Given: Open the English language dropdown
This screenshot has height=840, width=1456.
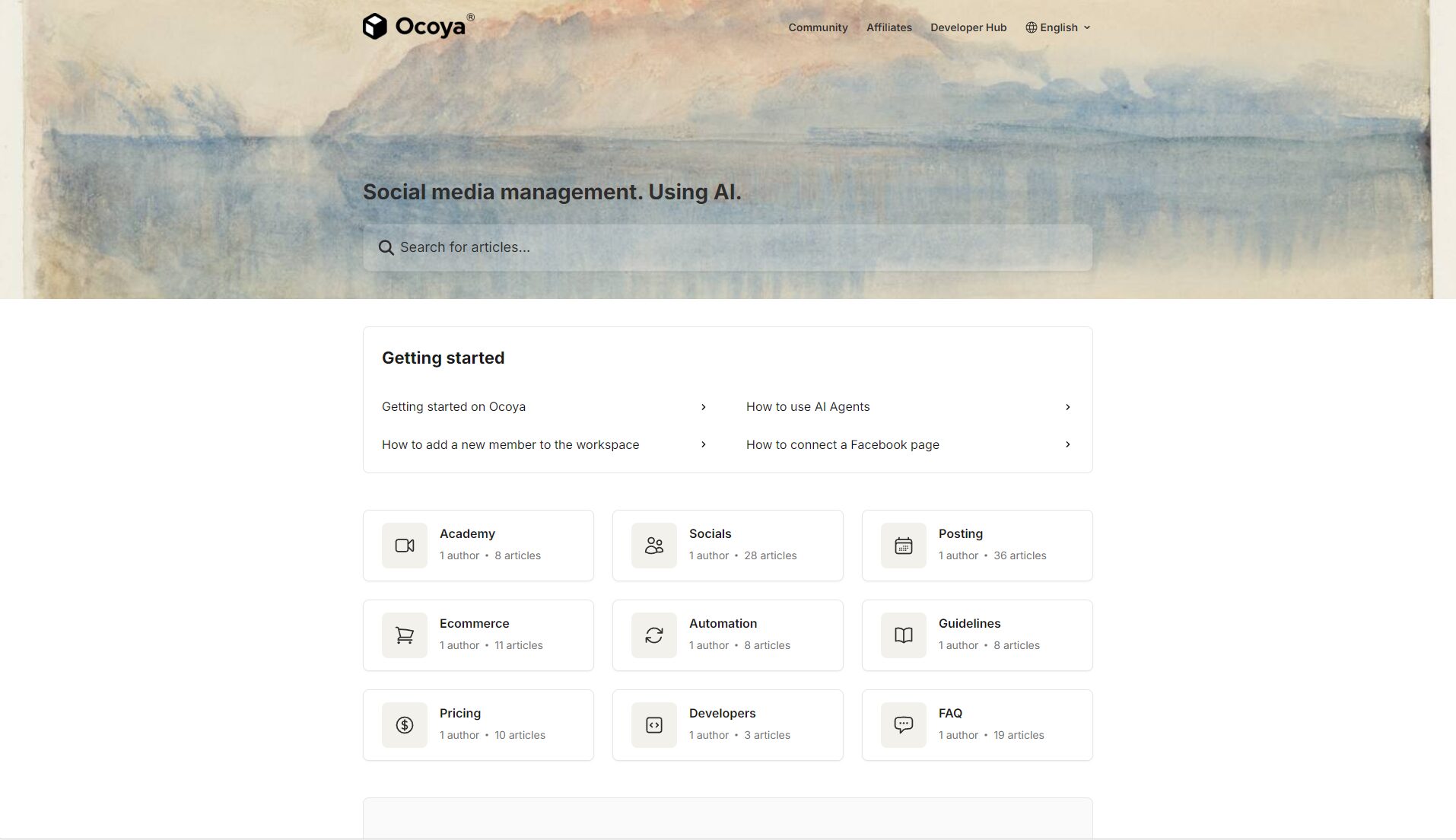Looking at the screenshot, I should pyautogui.click(x=1058, y=27).
